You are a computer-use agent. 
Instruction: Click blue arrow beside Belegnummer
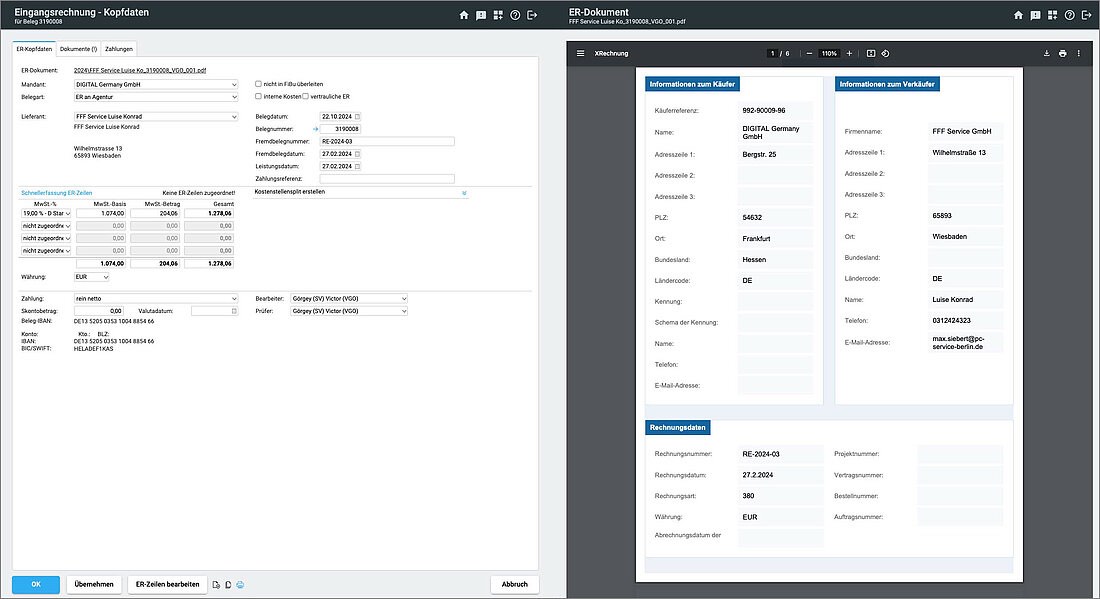(315, 129)
